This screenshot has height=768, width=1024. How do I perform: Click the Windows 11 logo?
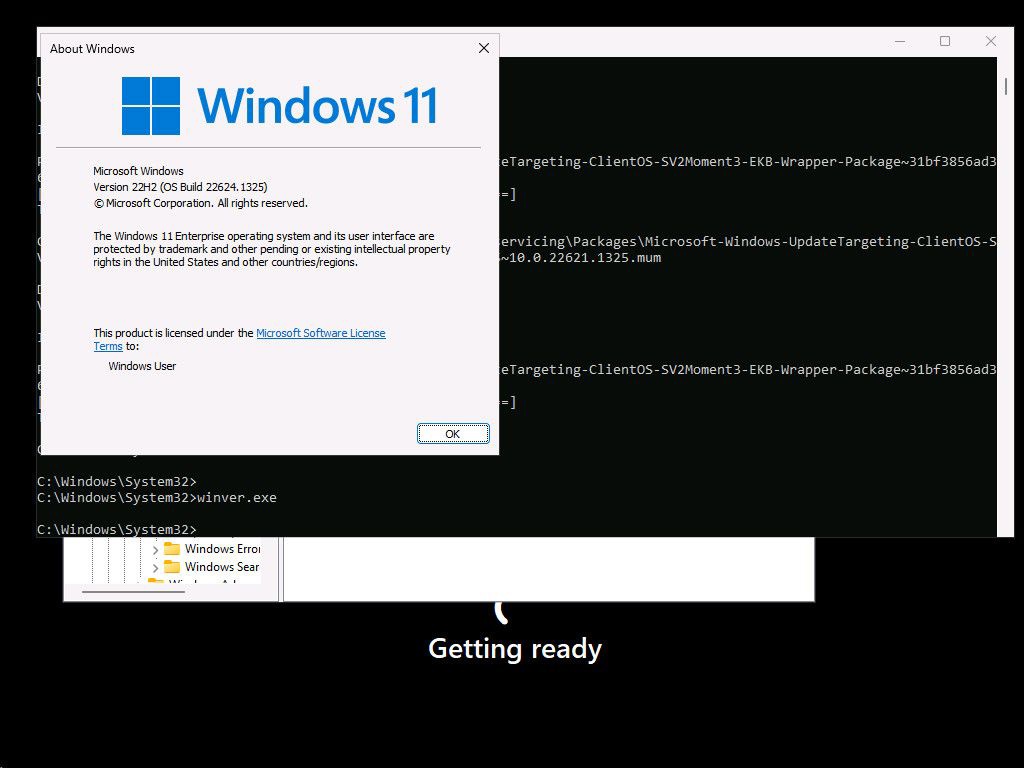pos(280,105)
